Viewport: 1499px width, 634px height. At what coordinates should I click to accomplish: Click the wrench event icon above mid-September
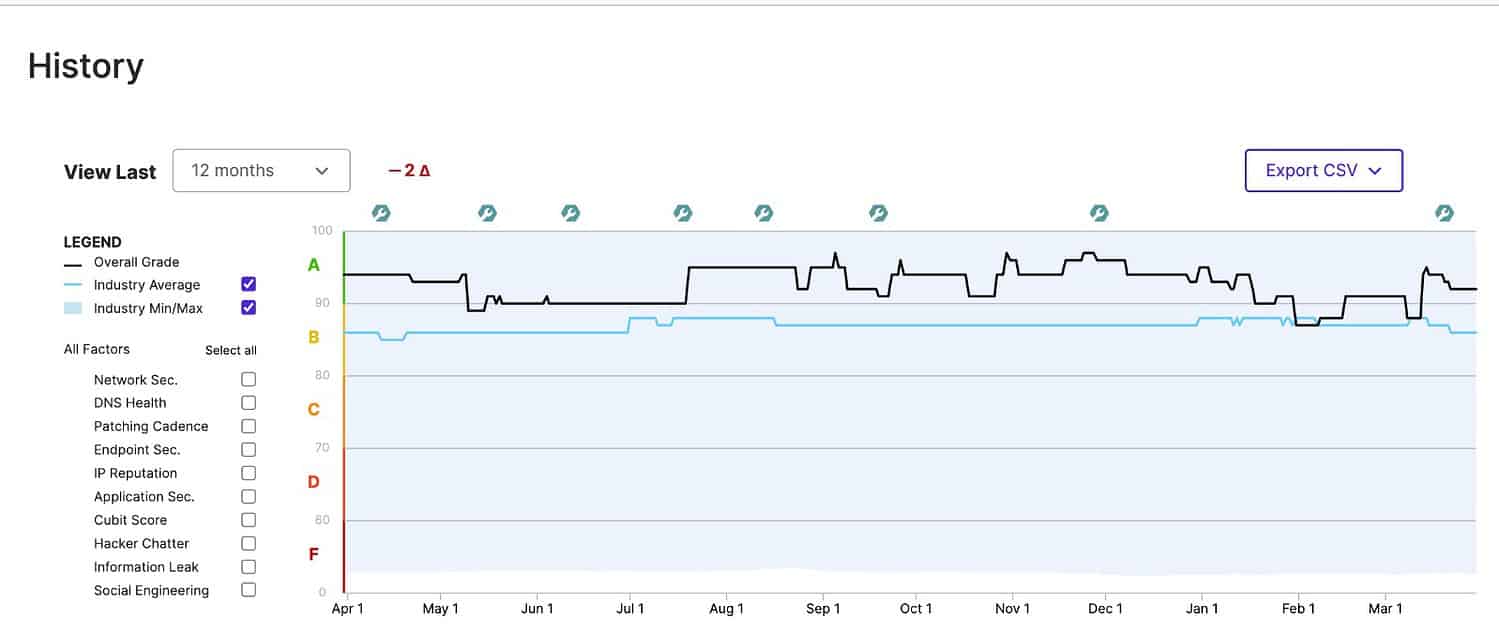coord(878,213)
